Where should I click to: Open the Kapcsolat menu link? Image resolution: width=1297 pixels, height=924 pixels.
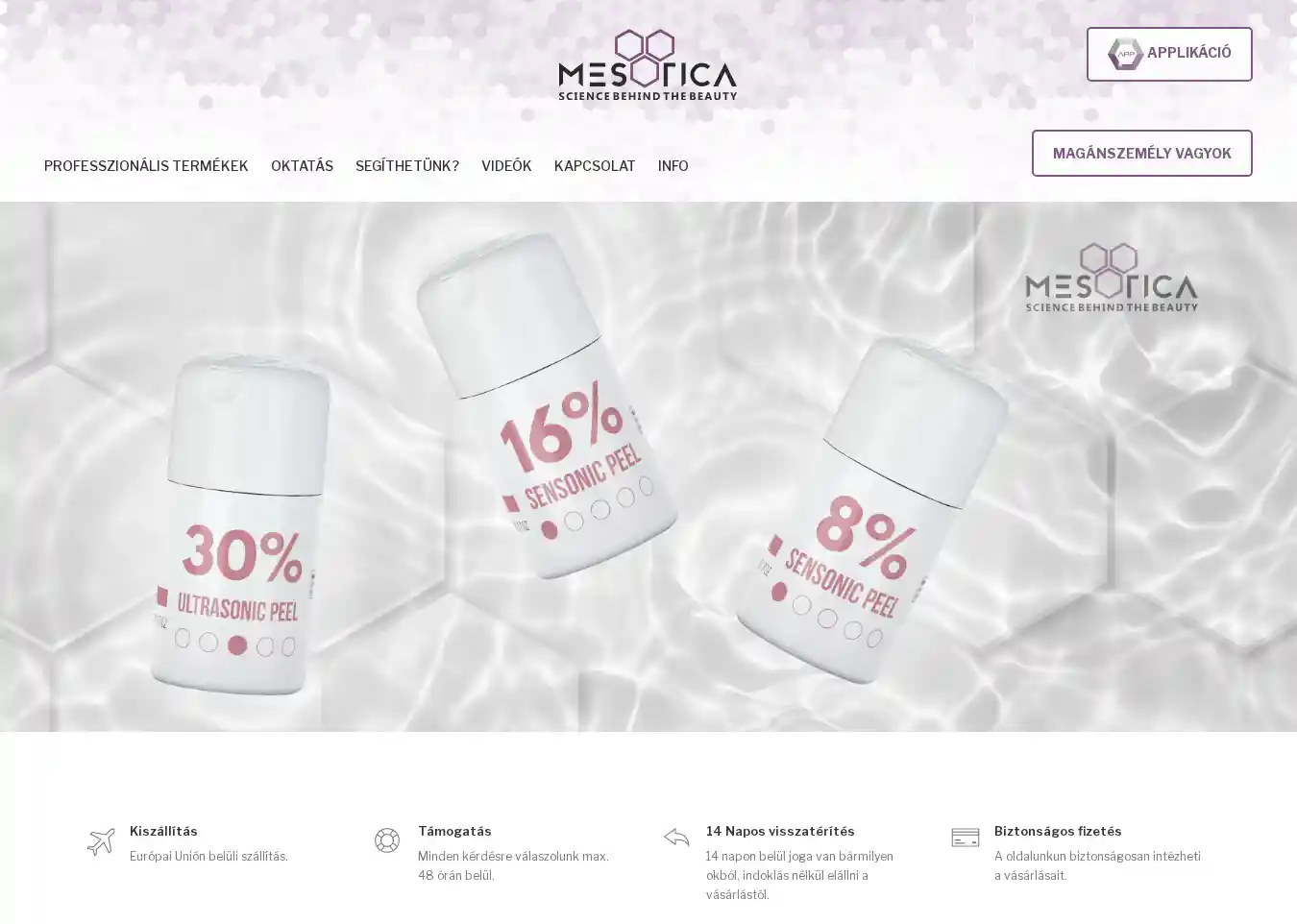coord(595,166)
